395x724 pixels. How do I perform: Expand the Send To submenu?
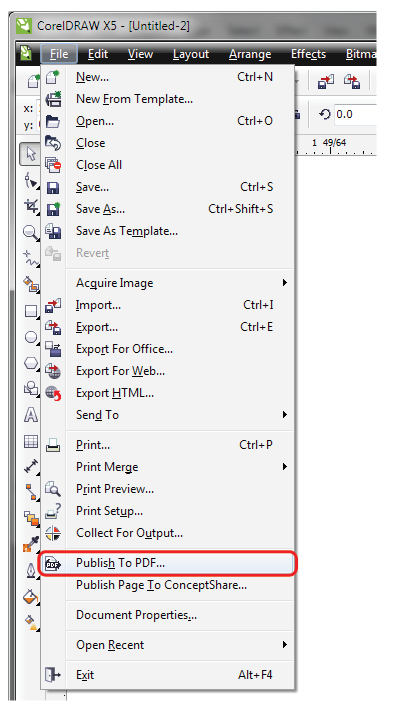(180, 415)
